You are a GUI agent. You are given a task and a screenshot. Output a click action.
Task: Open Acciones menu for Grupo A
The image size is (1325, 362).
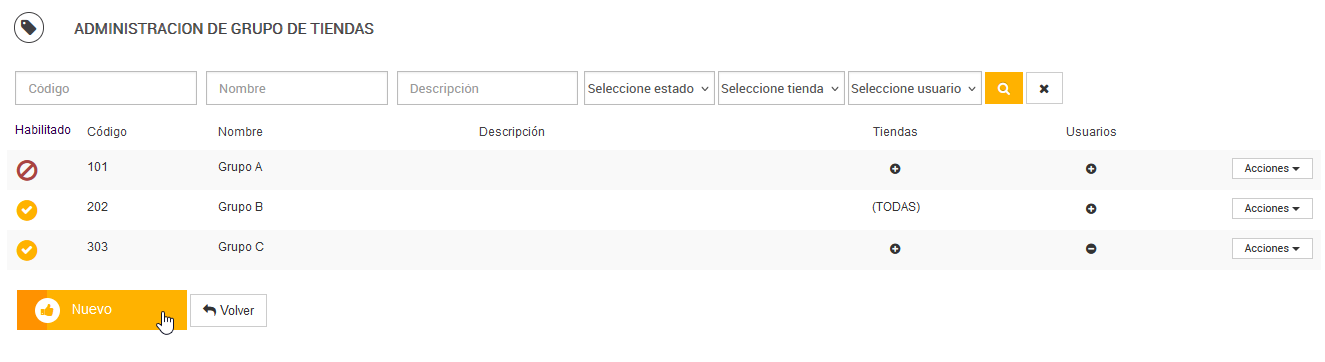click(1272, 168)
